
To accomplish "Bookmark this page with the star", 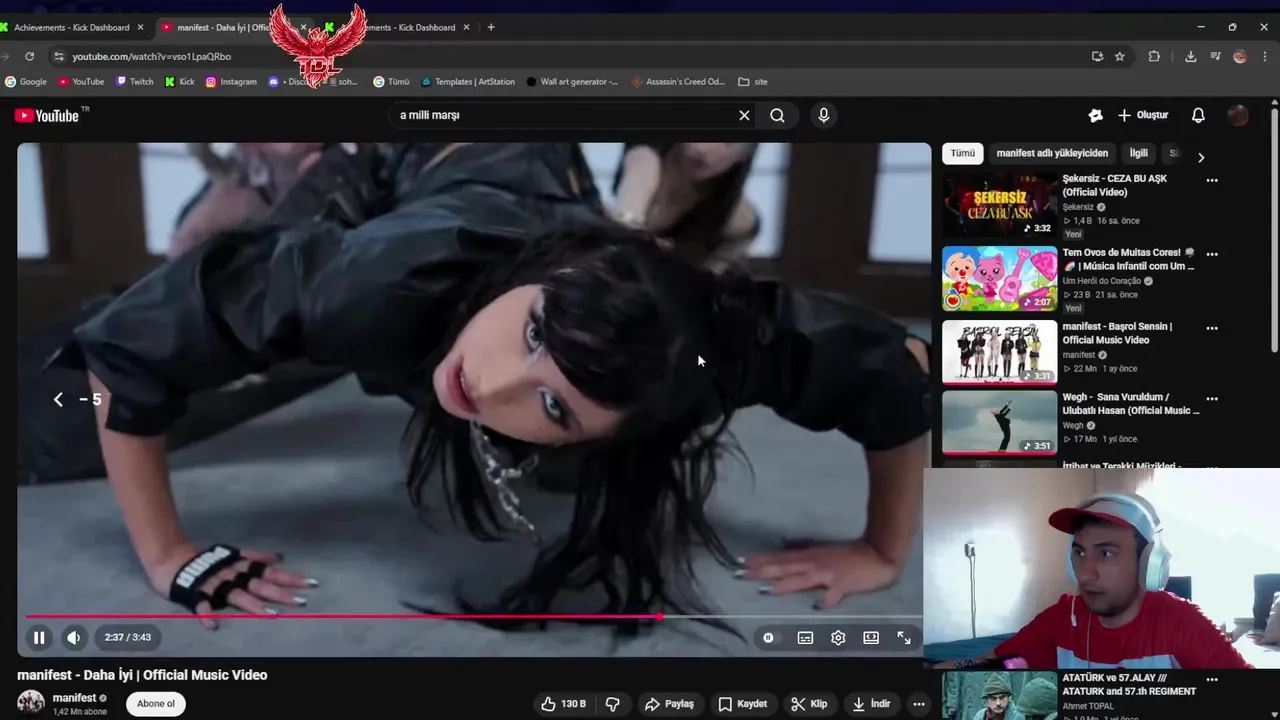I will [x=1120, y=57].
